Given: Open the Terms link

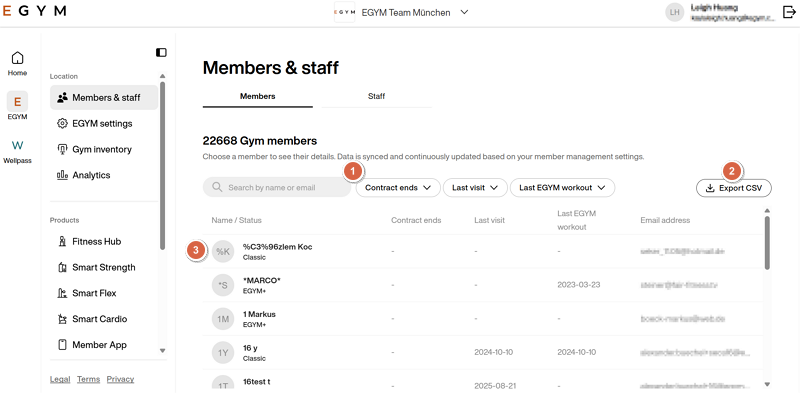Looking at the screenshot, I should pyautogui.click(x=88, y=379).
